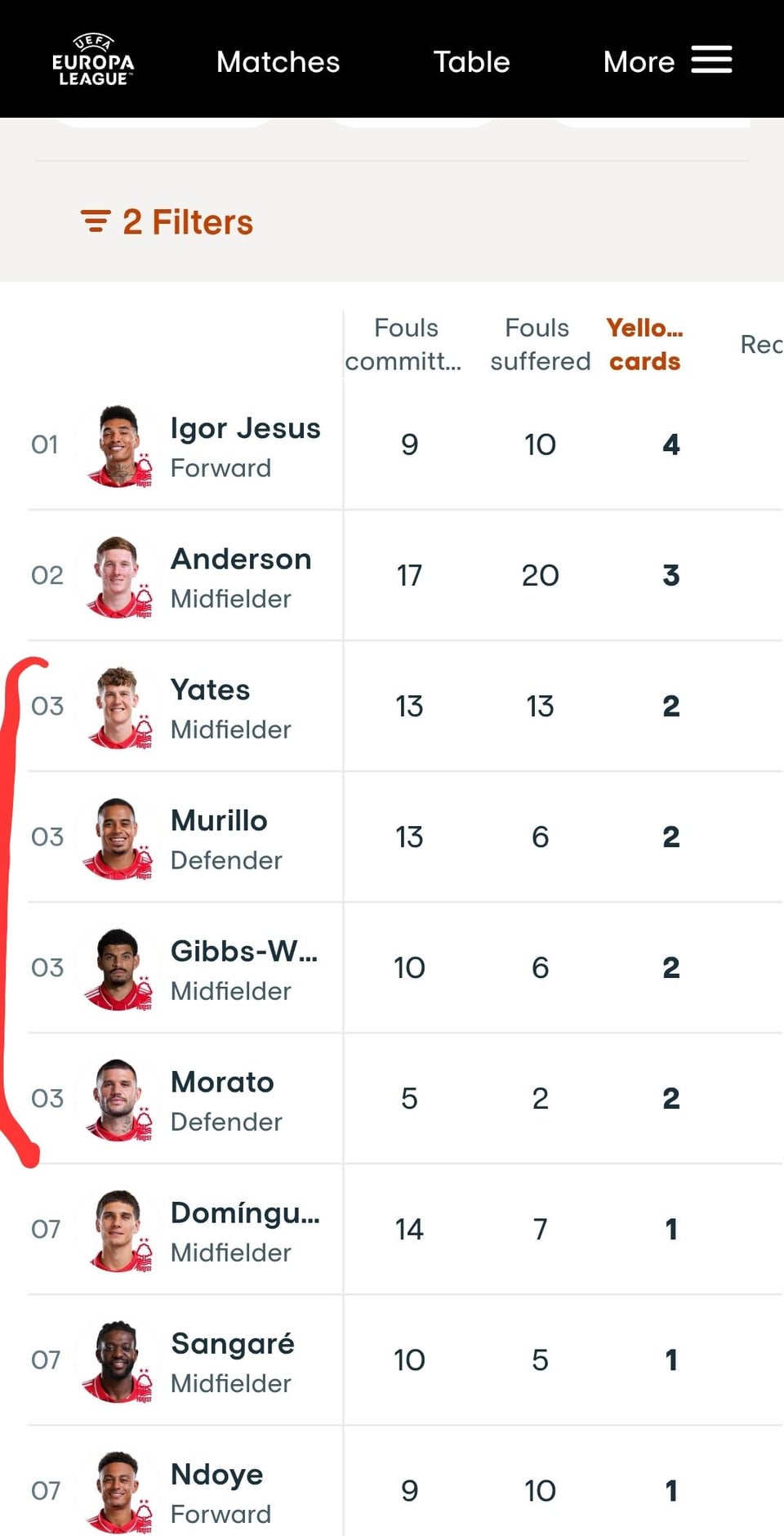Open Gibbs-White player profile link

pyautogui.click(x=243, y=952)
